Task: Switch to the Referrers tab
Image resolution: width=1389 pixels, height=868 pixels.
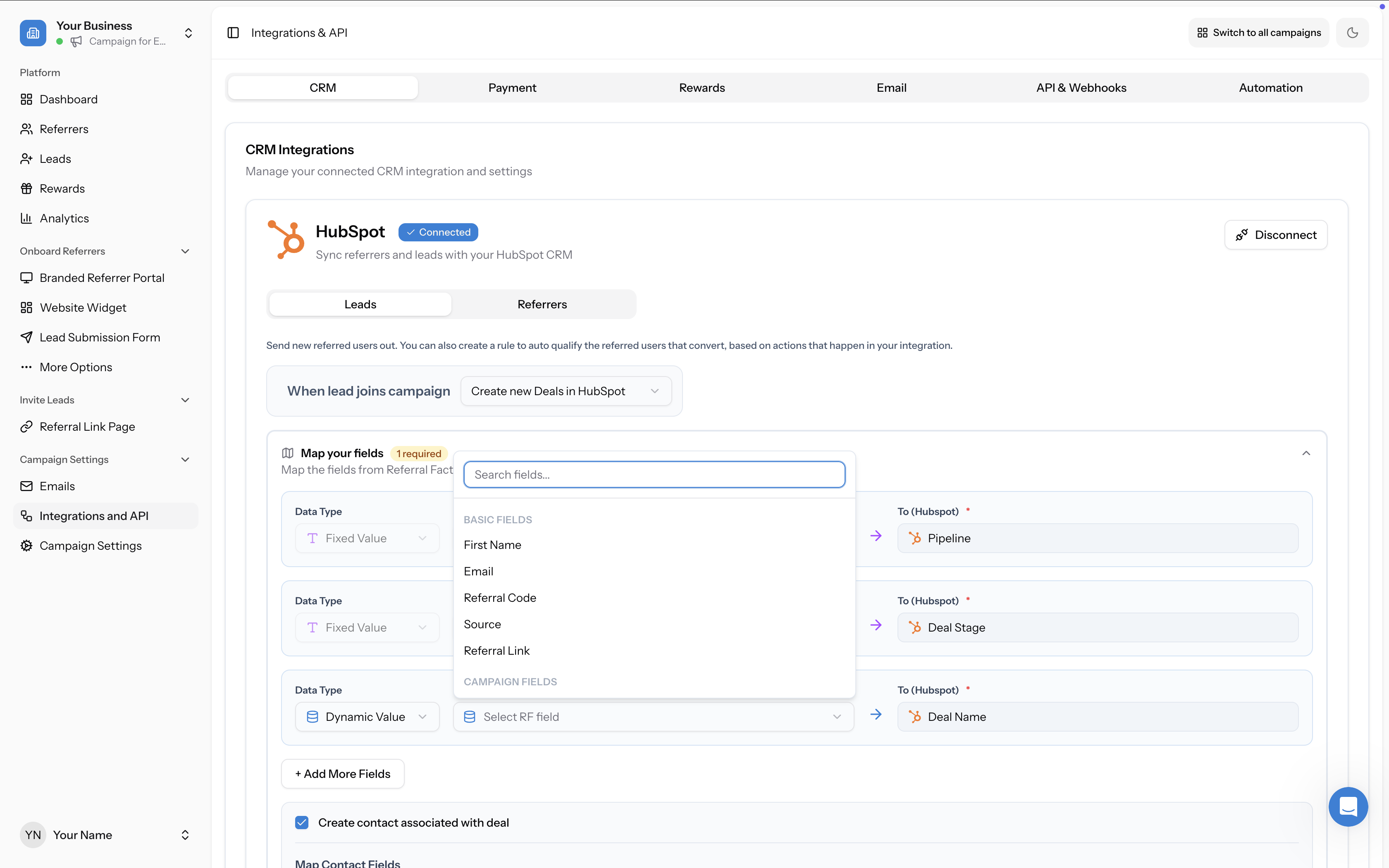Action: 542,304
